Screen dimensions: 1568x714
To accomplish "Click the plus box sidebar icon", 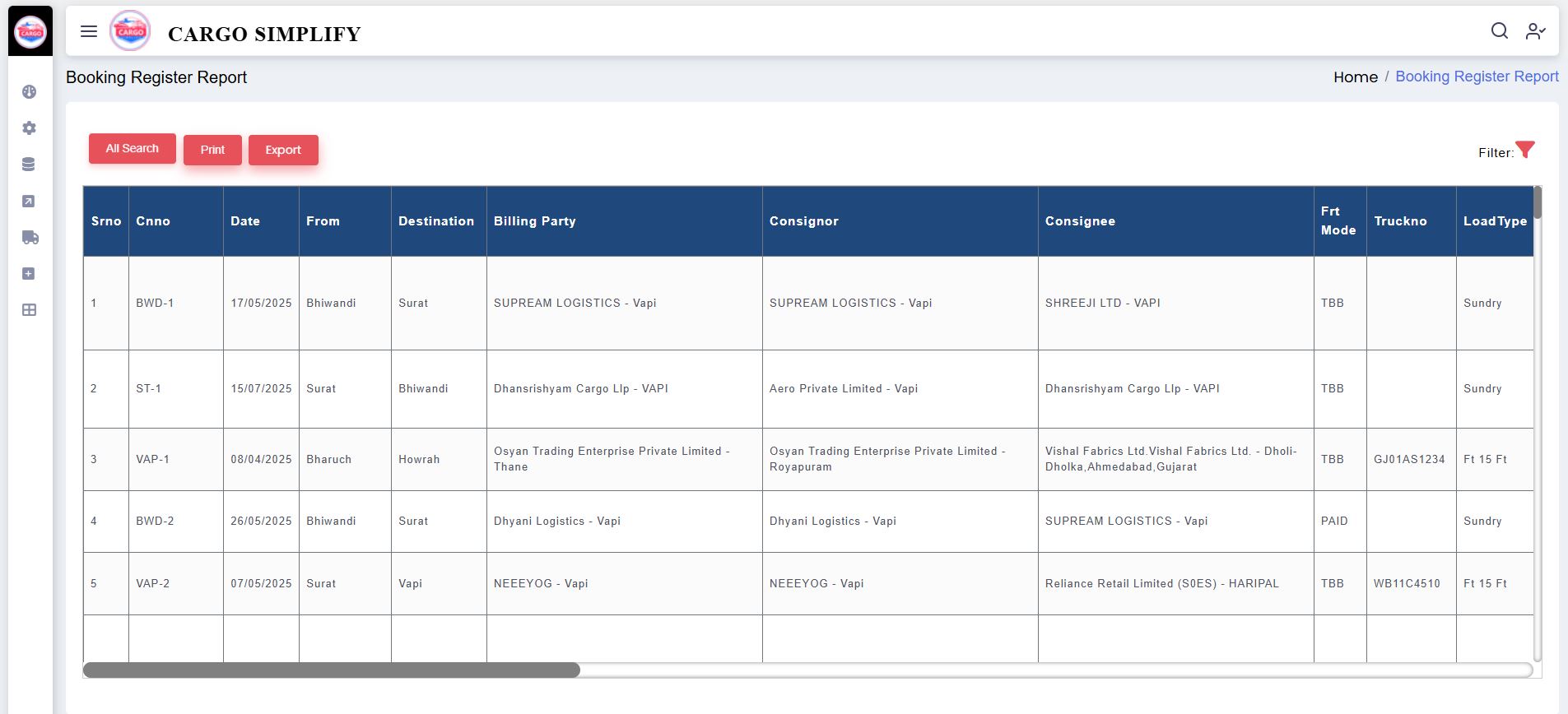I will coord(29,274).
